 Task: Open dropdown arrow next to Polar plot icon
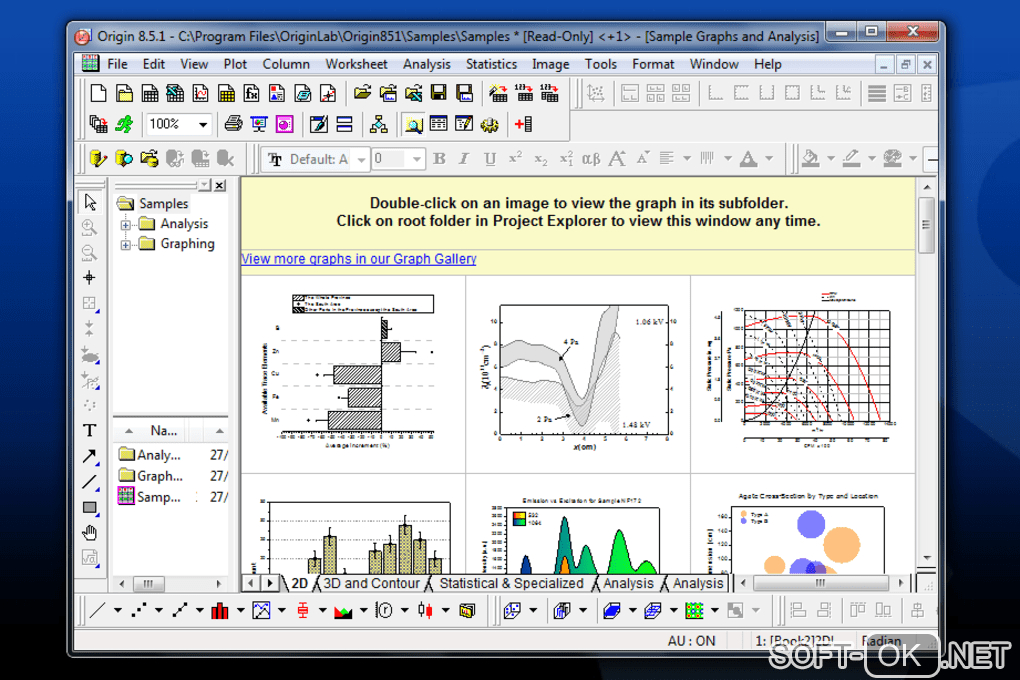404,610
